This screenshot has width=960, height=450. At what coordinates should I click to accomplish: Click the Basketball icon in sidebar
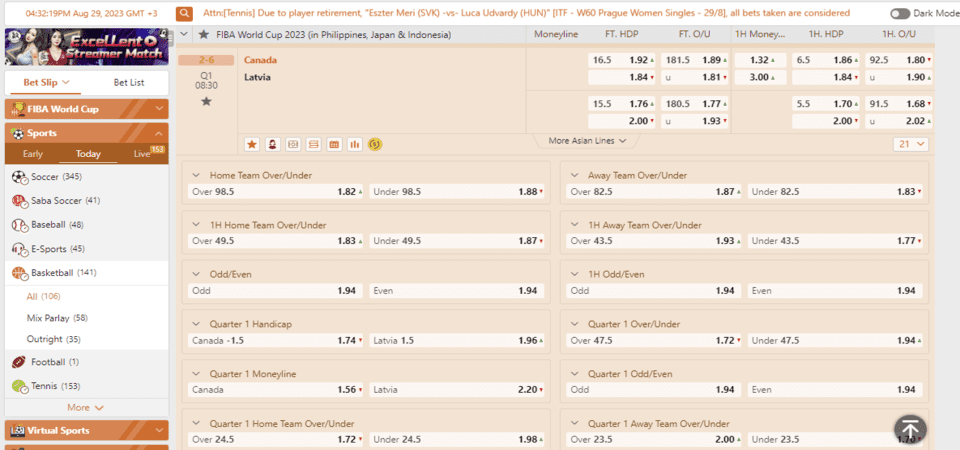19,273
